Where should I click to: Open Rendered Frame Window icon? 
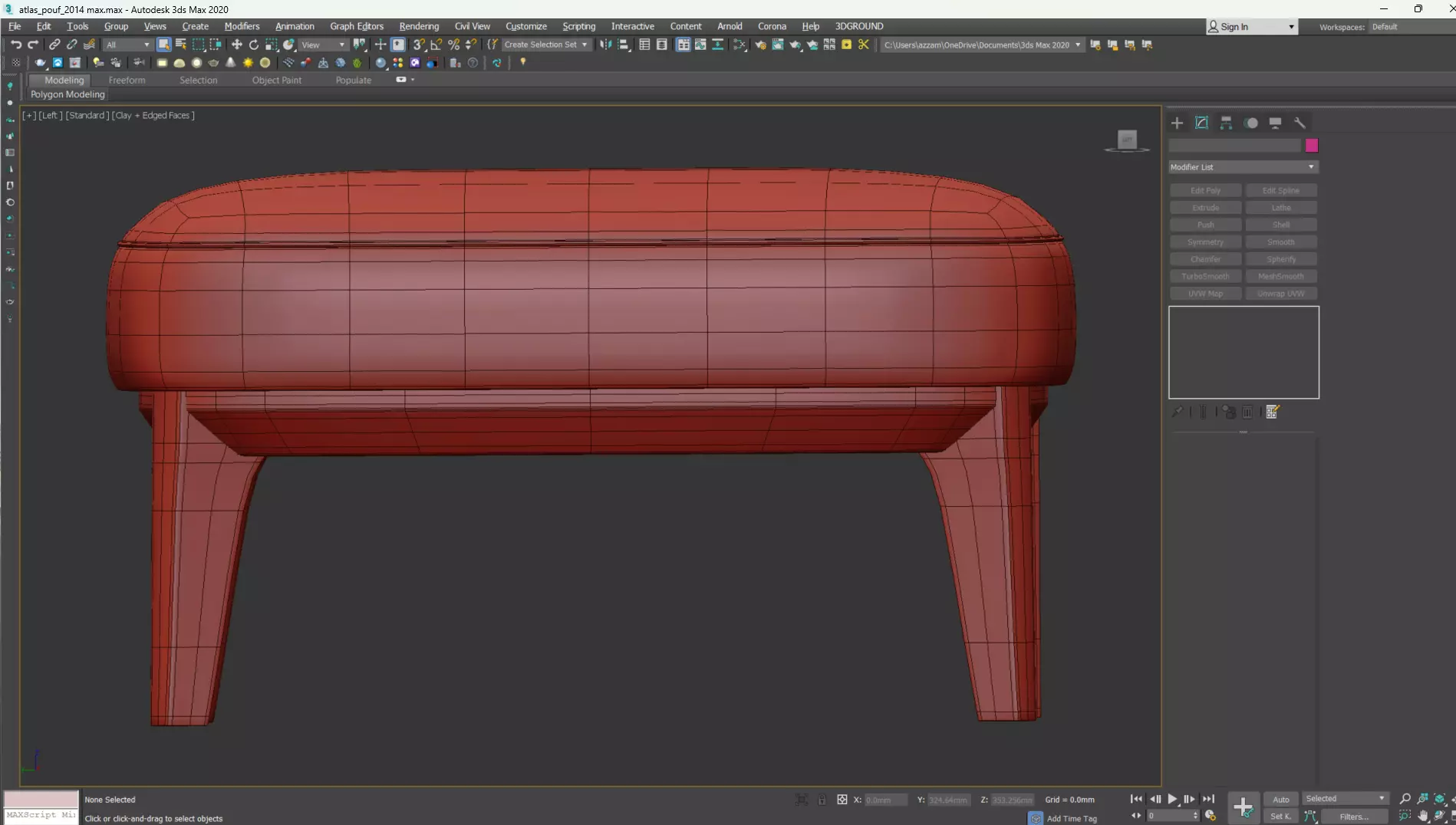coord(778,44)
